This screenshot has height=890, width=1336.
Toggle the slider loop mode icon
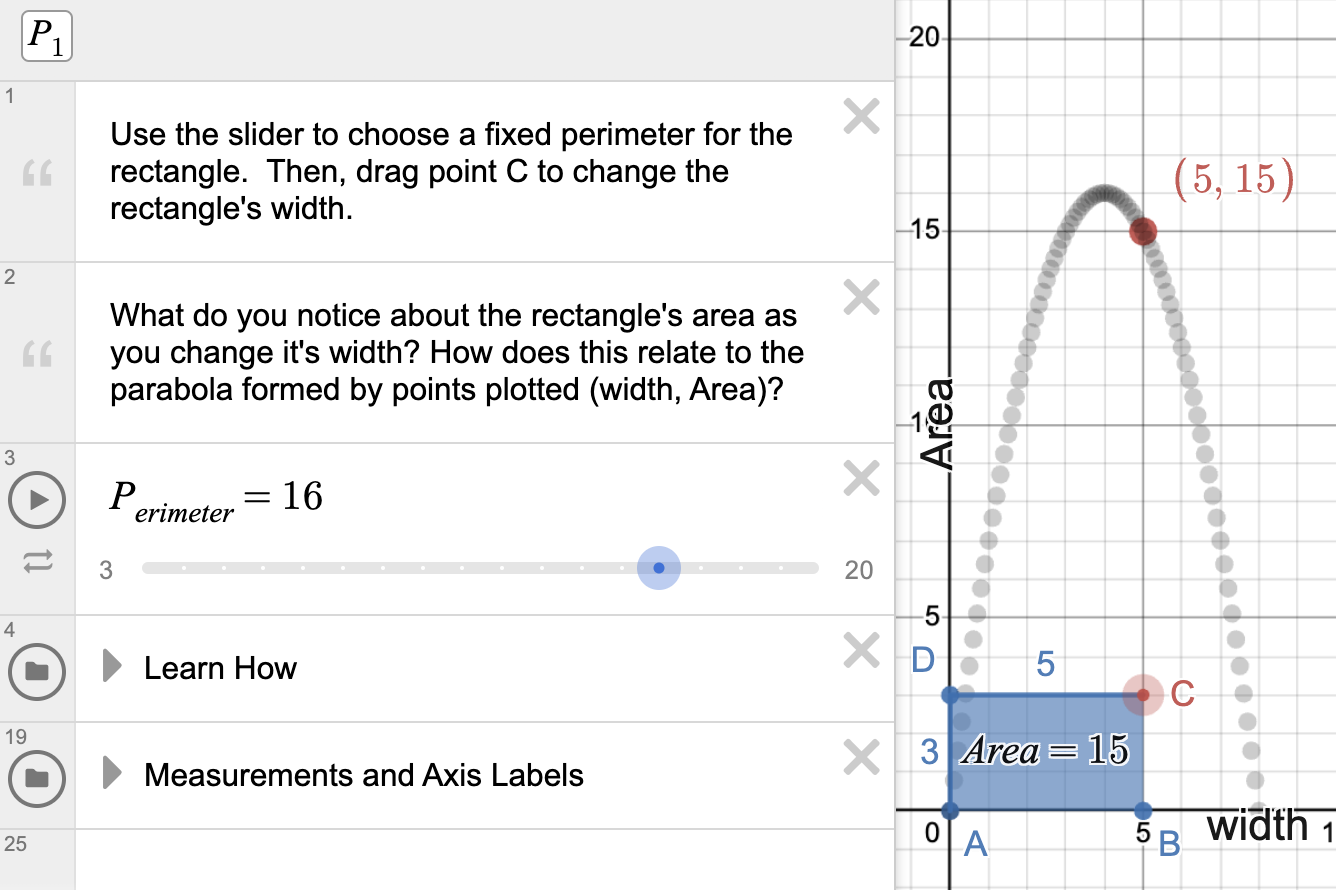(x=37, y=562)
